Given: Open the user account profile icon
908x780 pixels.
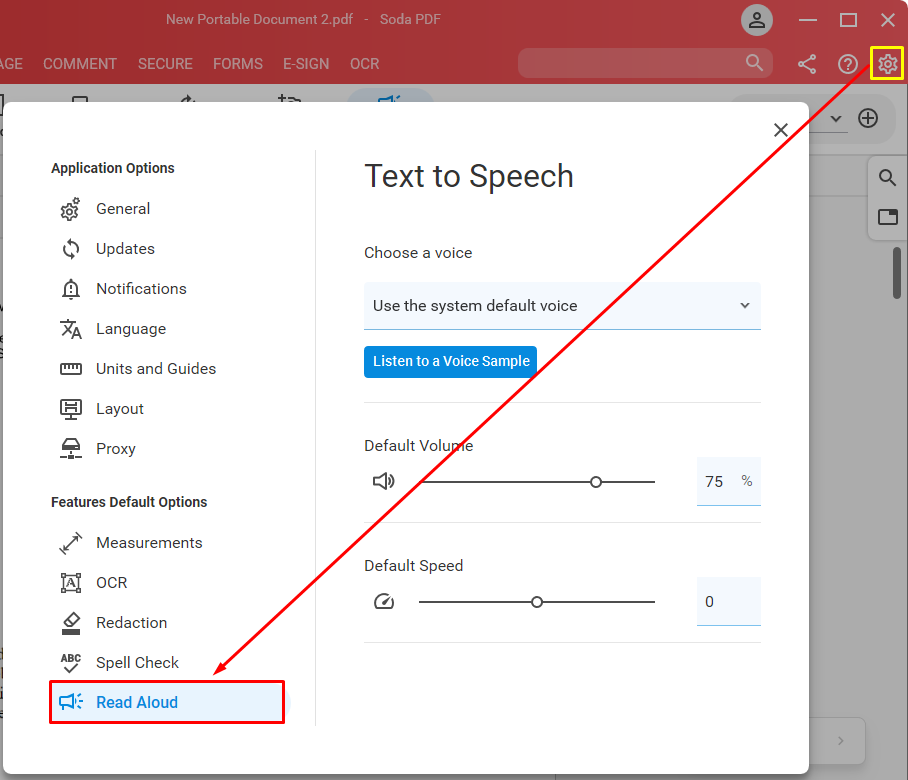Looking at the screenshot, I should pos(756,20).
